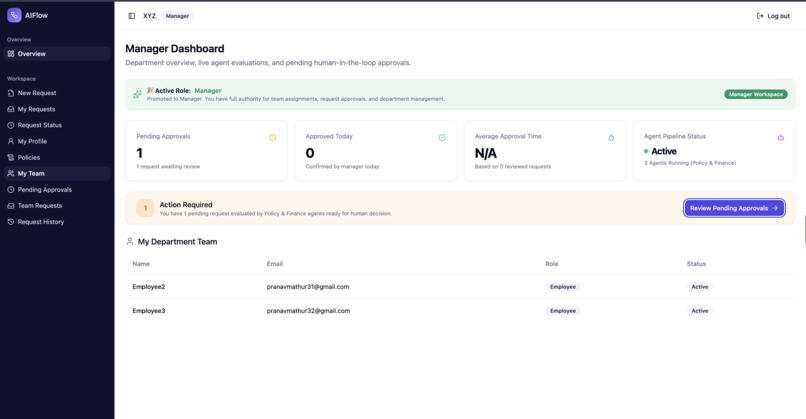Open My Profile in sidebar
Screen dimensions: 806x419
click(57, 141)
